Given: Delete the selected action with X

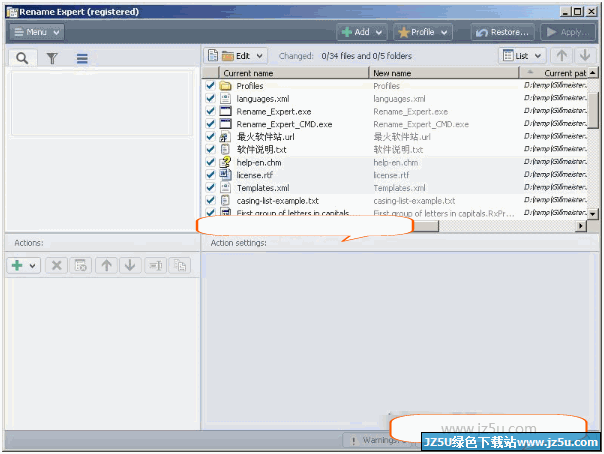Looking at the screenshot, I should pos(57,265).
